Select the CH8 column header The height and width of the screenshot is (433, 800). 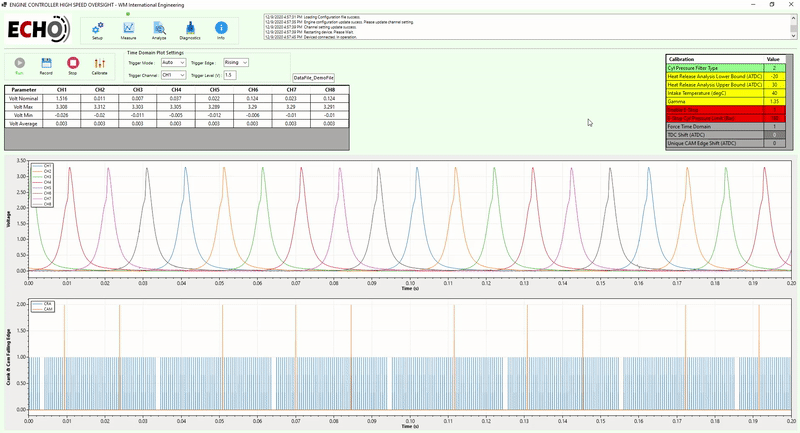point(330,90)
